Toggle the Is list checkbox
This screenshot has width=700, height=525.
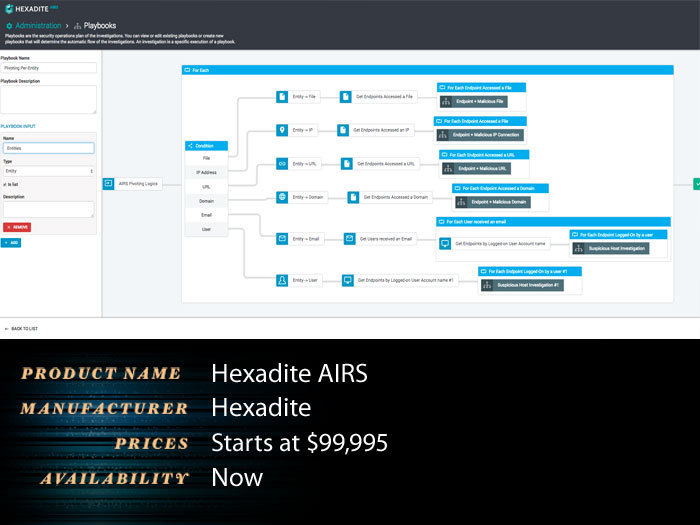(x=5, y=184)
